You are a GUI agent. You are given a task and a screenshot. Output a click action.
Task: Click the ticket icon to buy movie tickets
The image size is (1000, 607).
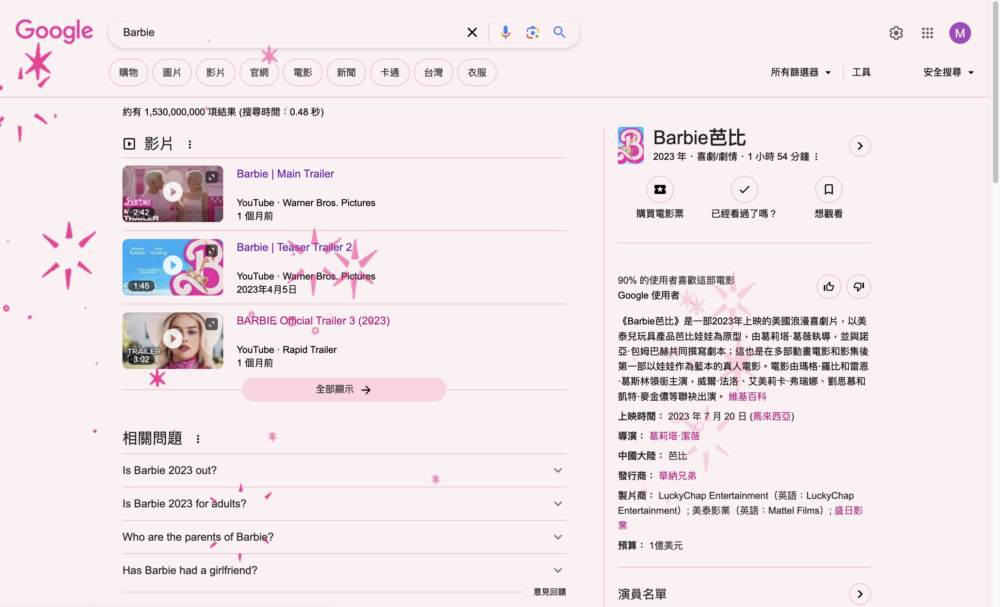point(659,189)
